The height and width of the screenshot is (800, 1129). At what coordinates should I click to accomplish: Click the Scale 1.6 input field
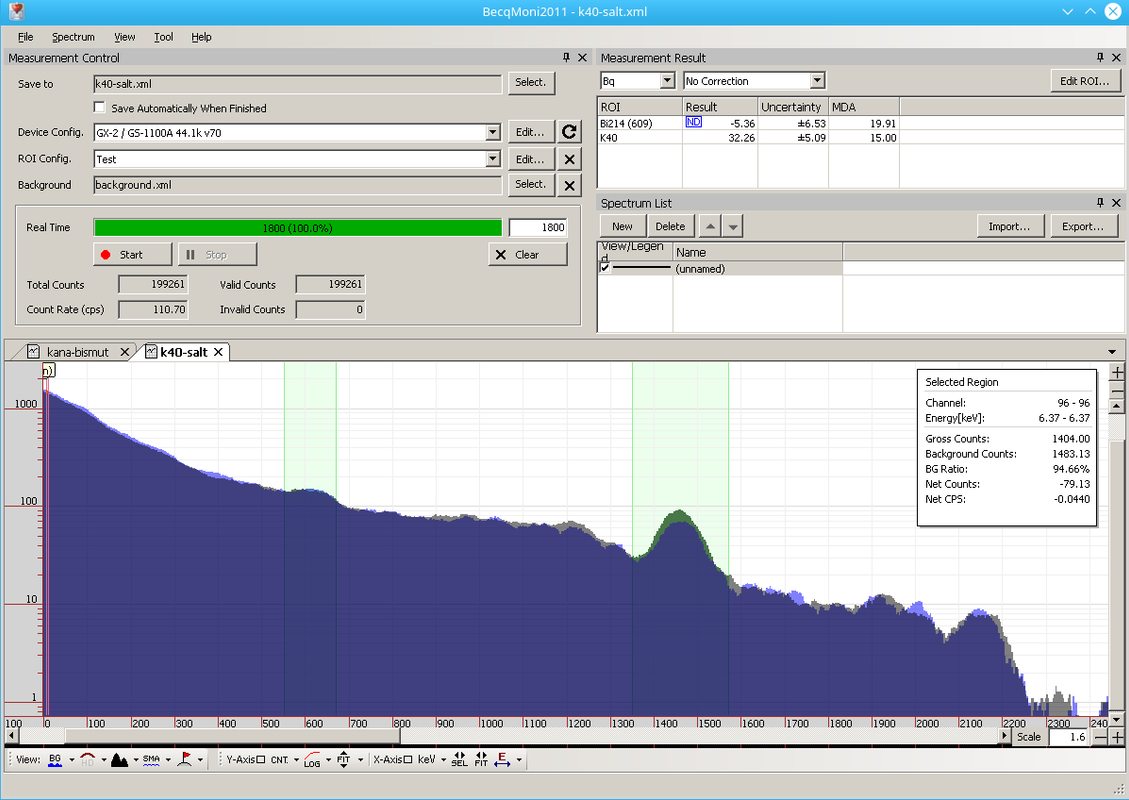[1069, 737]
